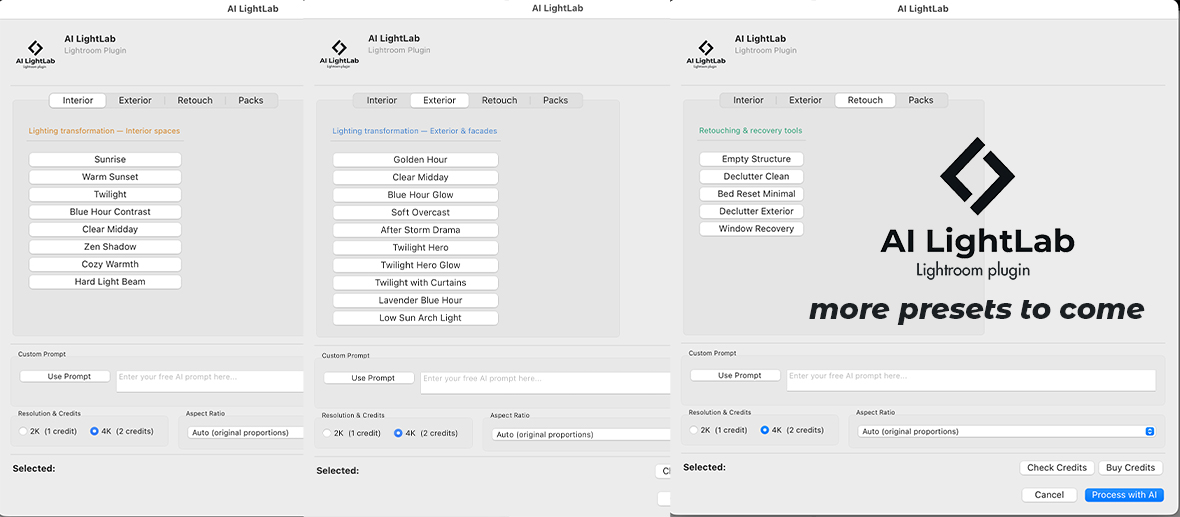Click AI LightLab logo in left window

[x=35, y=54]
